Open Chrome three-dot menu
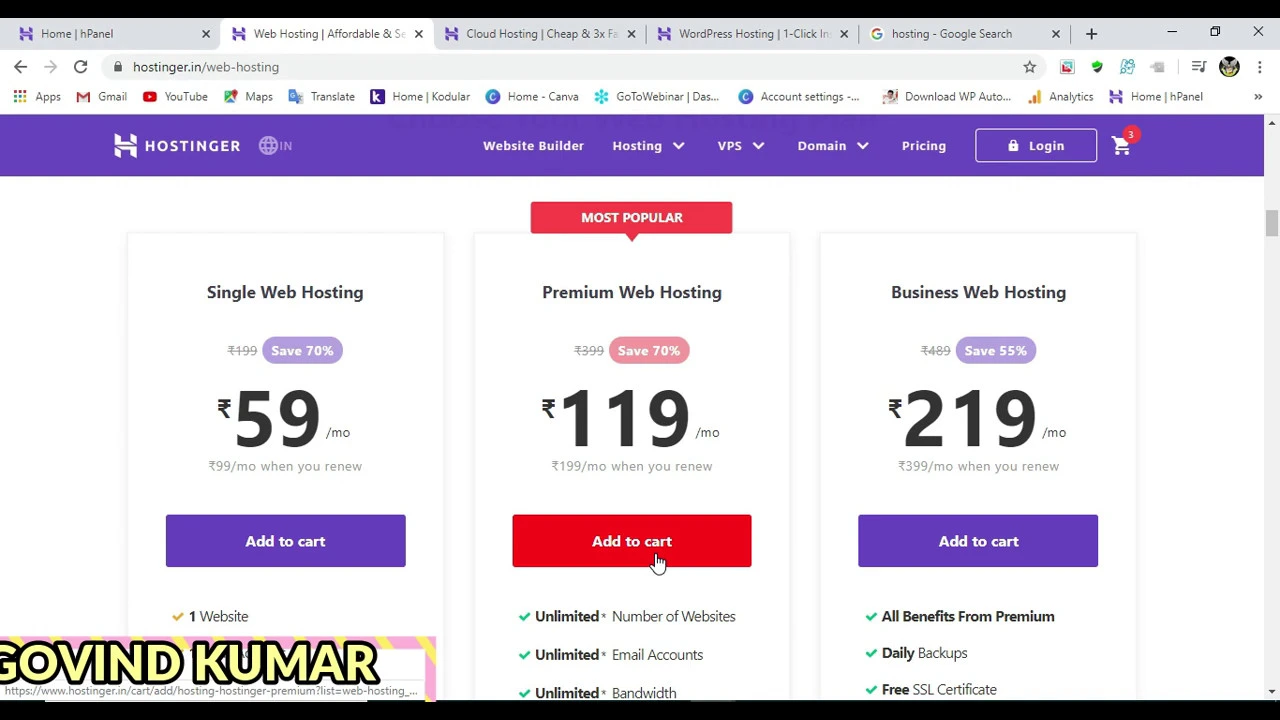1280x720 pixels. point(1259,67)
